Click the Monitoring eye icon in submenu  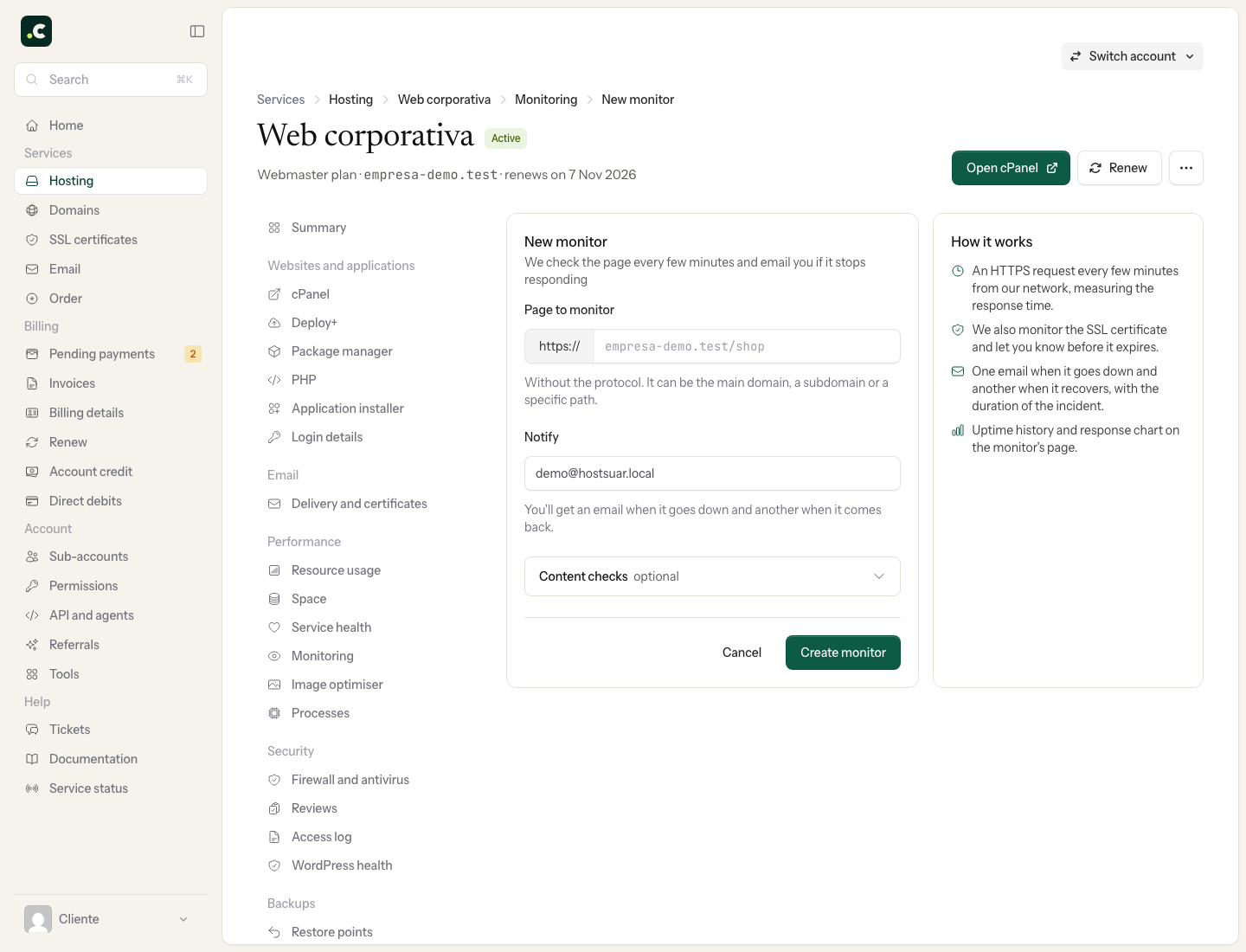[274, 656]
